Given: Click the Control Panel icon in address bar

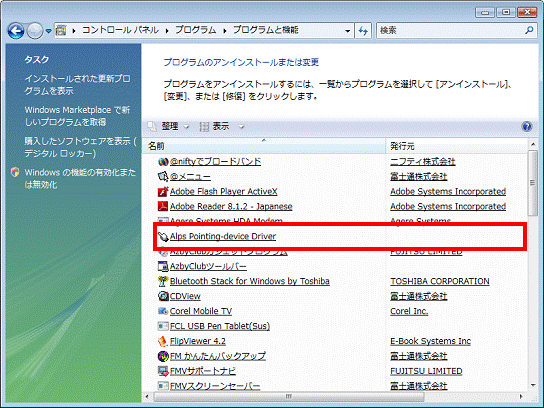Looking at the screenshot, I should 61,31.
